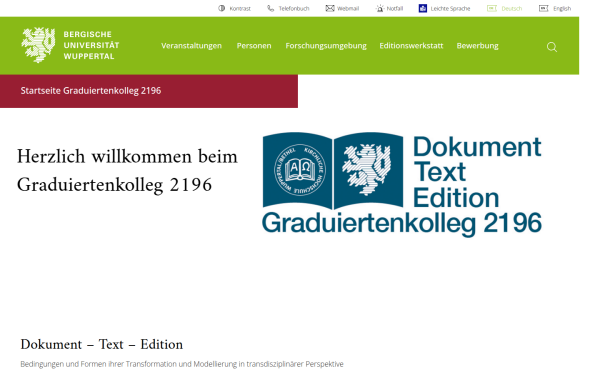
Task: Open the Telefonbuch phone icon
Action: (271, 8)
